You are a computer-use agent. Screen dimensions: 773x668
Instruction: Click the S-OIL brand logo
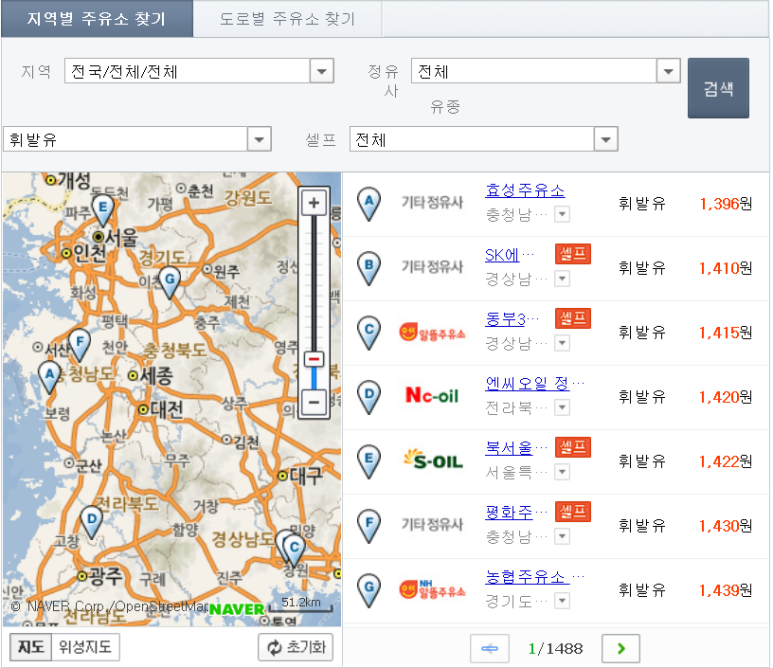click(433, 459)
